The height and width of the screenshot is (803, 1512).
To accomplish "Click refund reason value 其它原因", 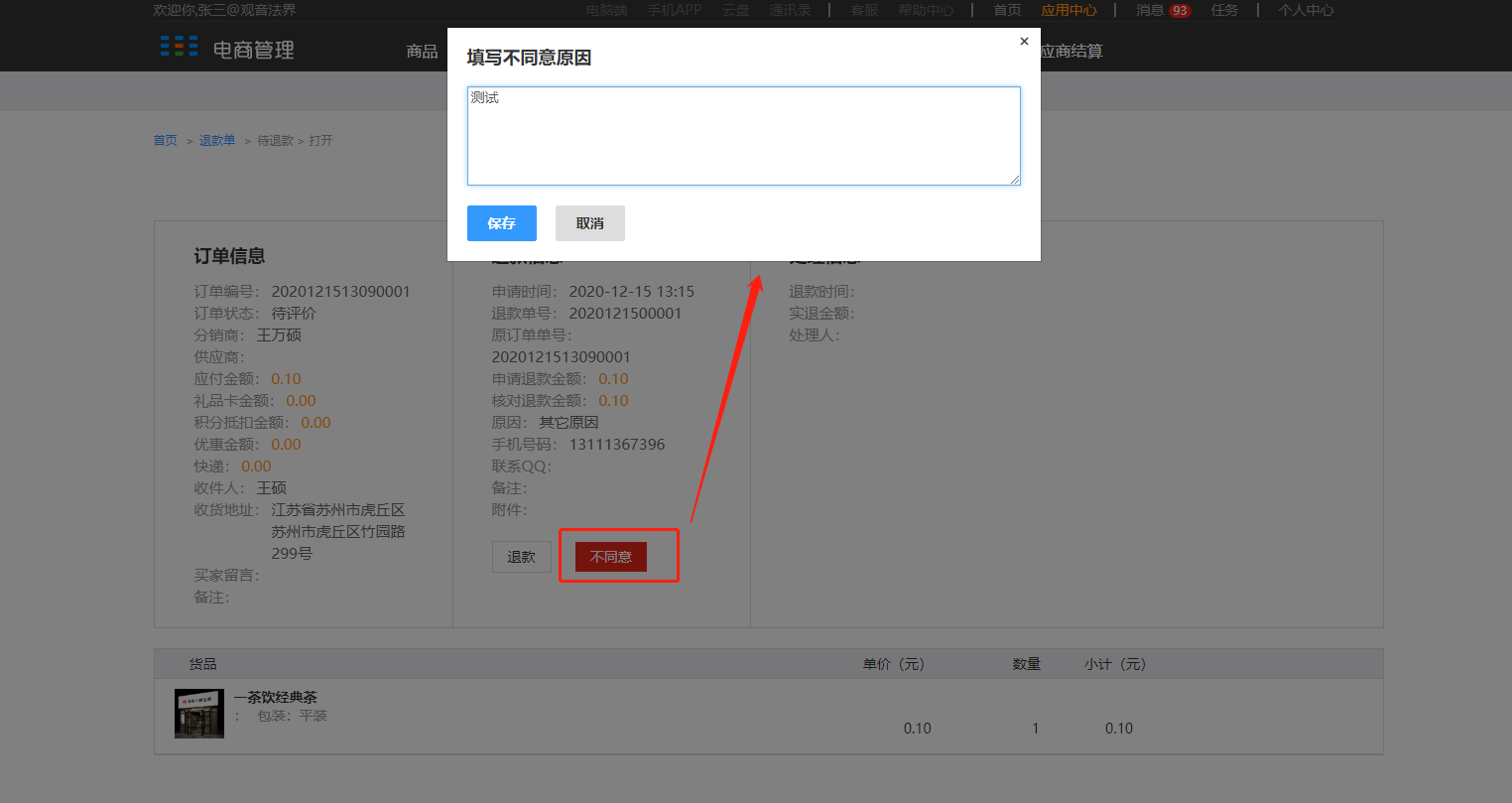I will pos(568,423).
